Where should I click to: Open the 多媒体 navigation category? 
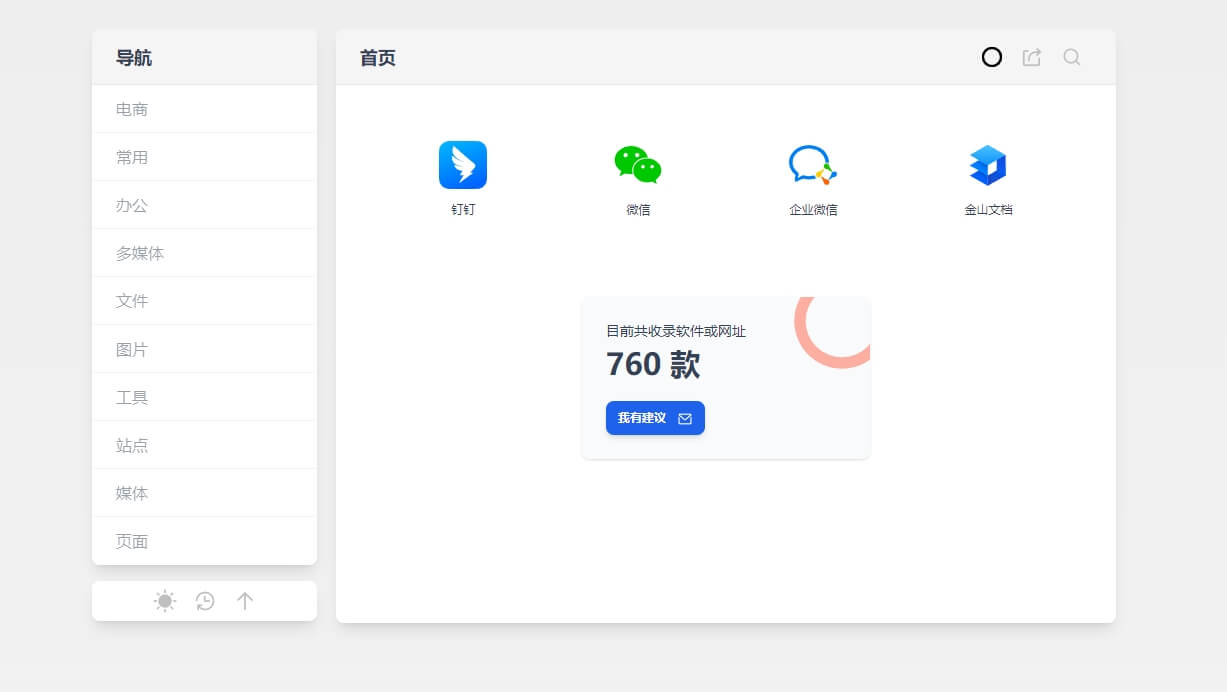click(140, 253)
